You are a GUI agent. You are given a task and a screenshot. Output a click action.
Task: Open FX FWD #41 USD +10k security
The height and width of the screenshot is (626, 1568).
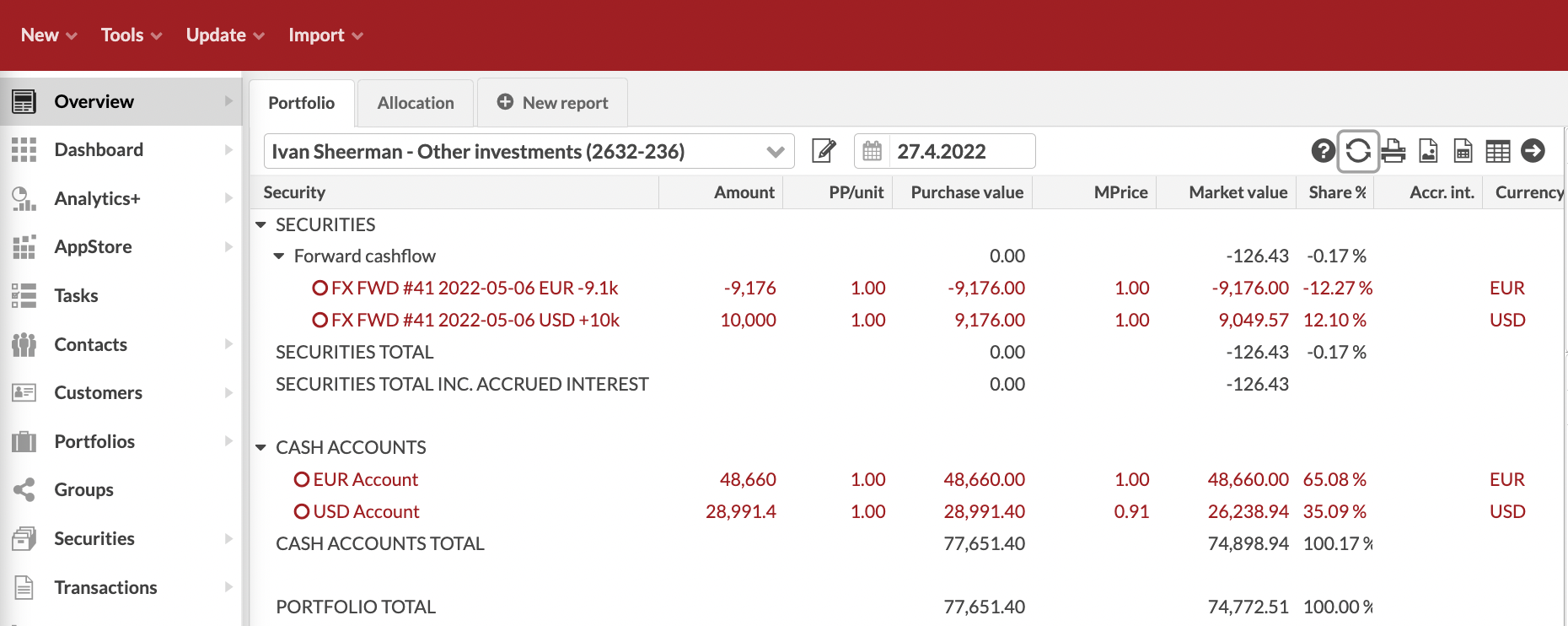[x=475, y=320]
